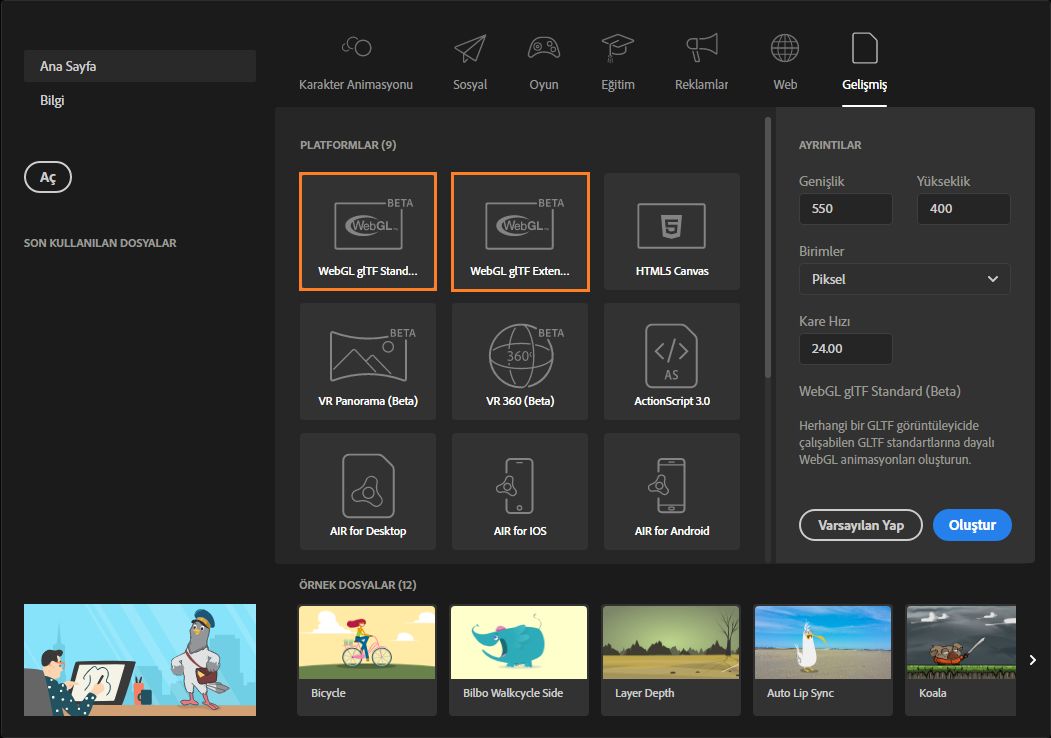Choose AIR for iOS platform
Viewport: 1051px width, 738px height.
pos(520,491)
